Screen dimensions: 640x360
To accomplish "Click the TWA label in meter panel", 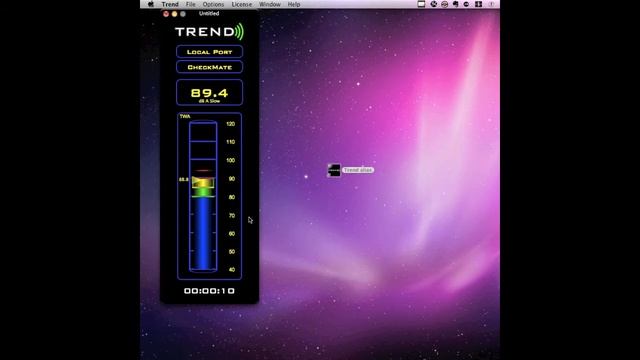I will [x=185, y=116].
